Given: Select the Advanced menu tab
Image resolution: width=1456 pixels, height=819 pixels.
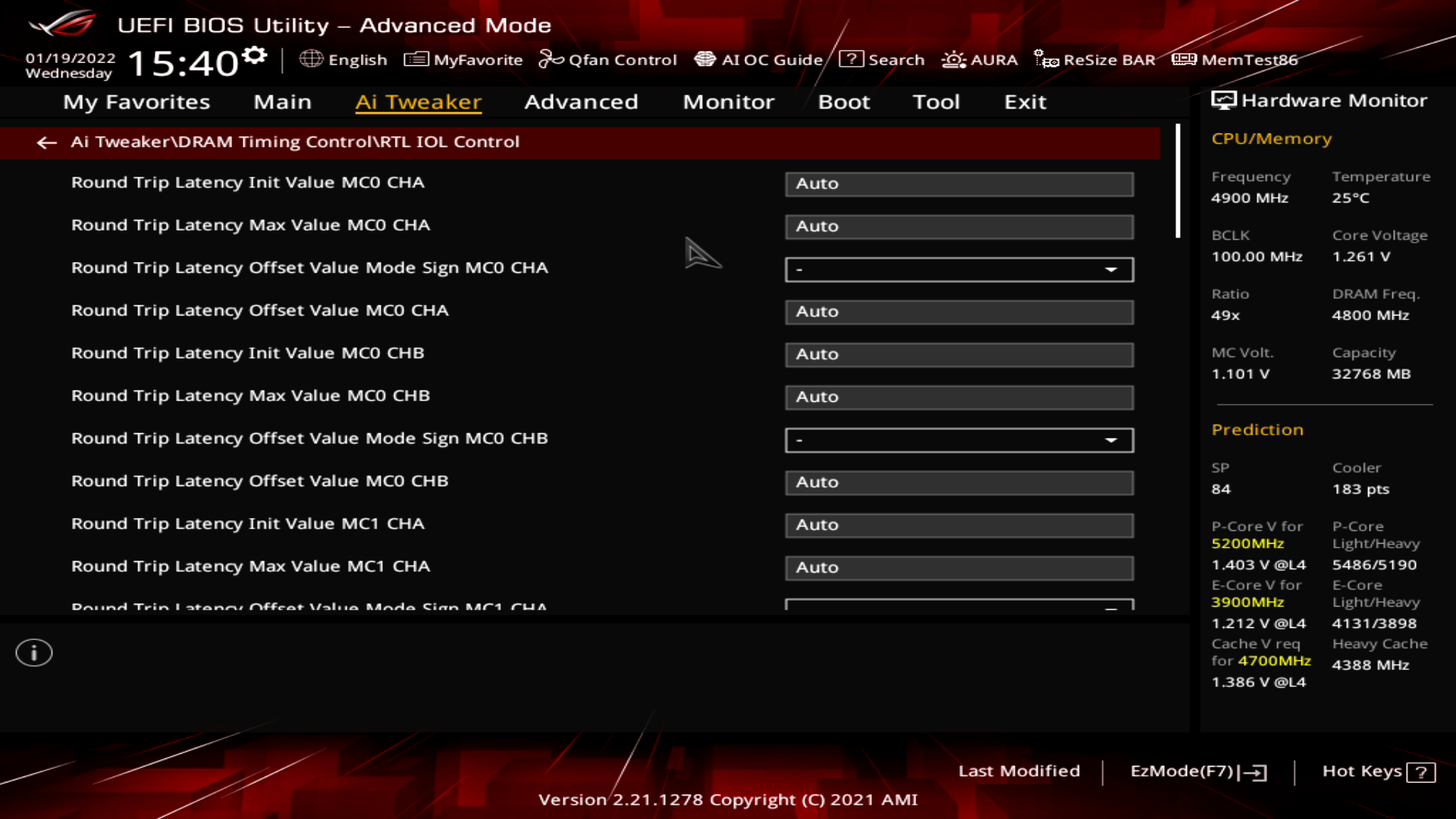Looking at the screenshot, I should [x=581, y=101].
